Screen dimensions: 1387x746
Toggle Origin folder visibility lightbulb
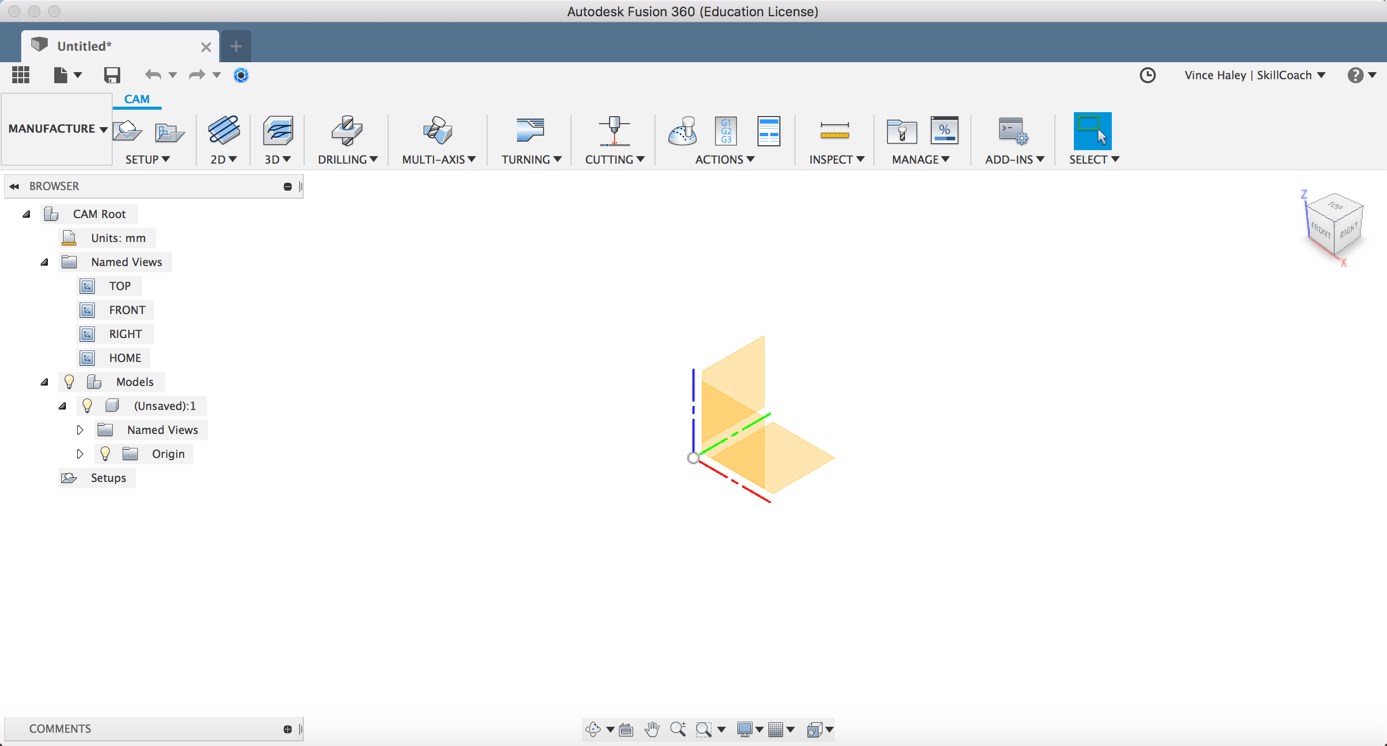105,454
